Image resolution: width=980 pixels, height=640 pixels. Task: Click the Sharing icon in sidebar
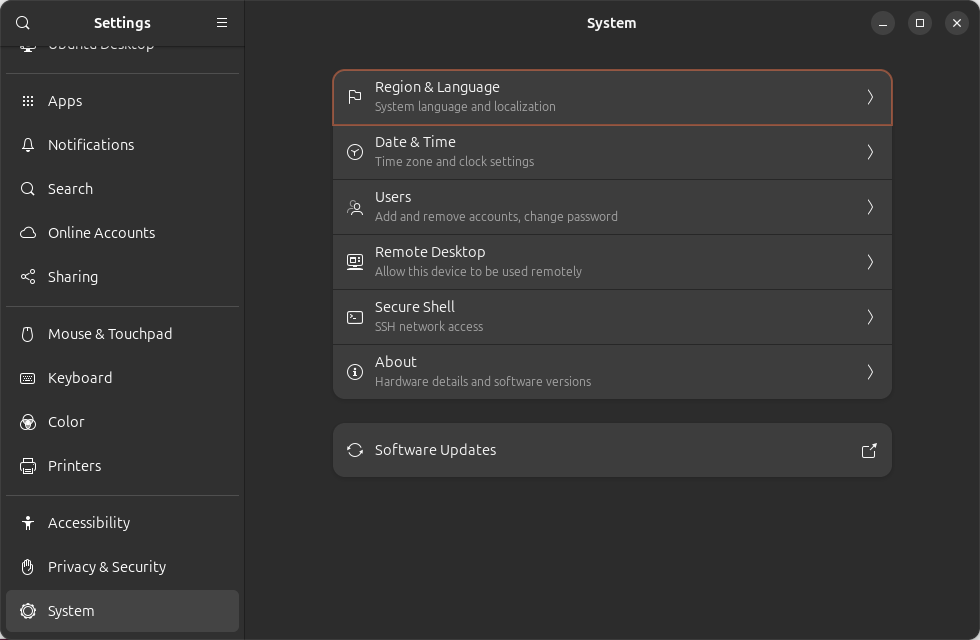point(28,277)
